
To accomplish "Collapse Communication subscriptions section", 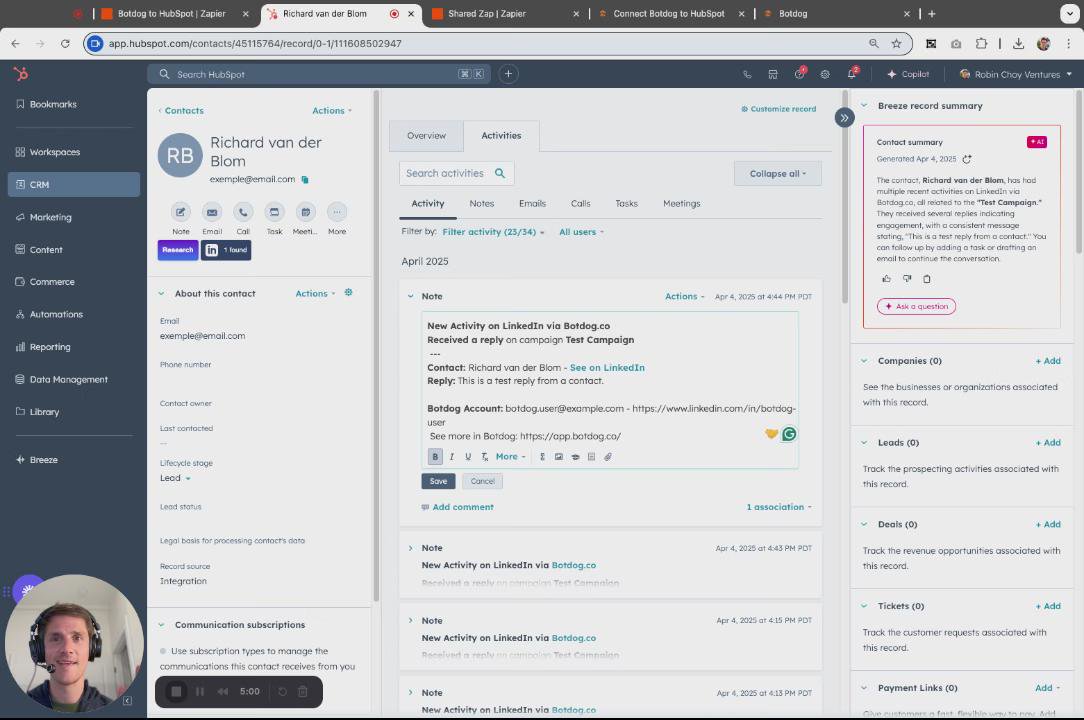I will [x=161, y=625].
